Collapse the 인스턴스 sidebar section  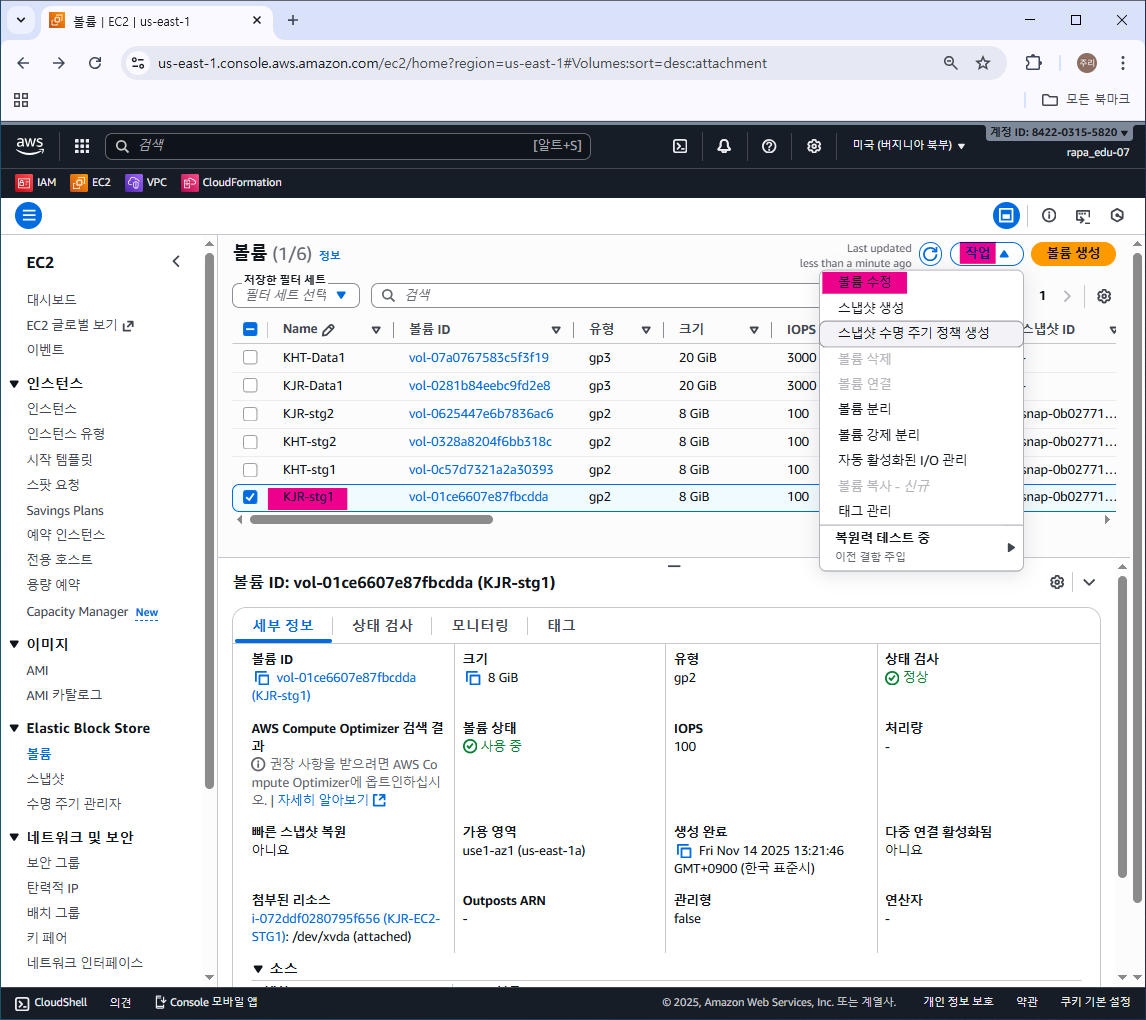(x=14, y=384)
